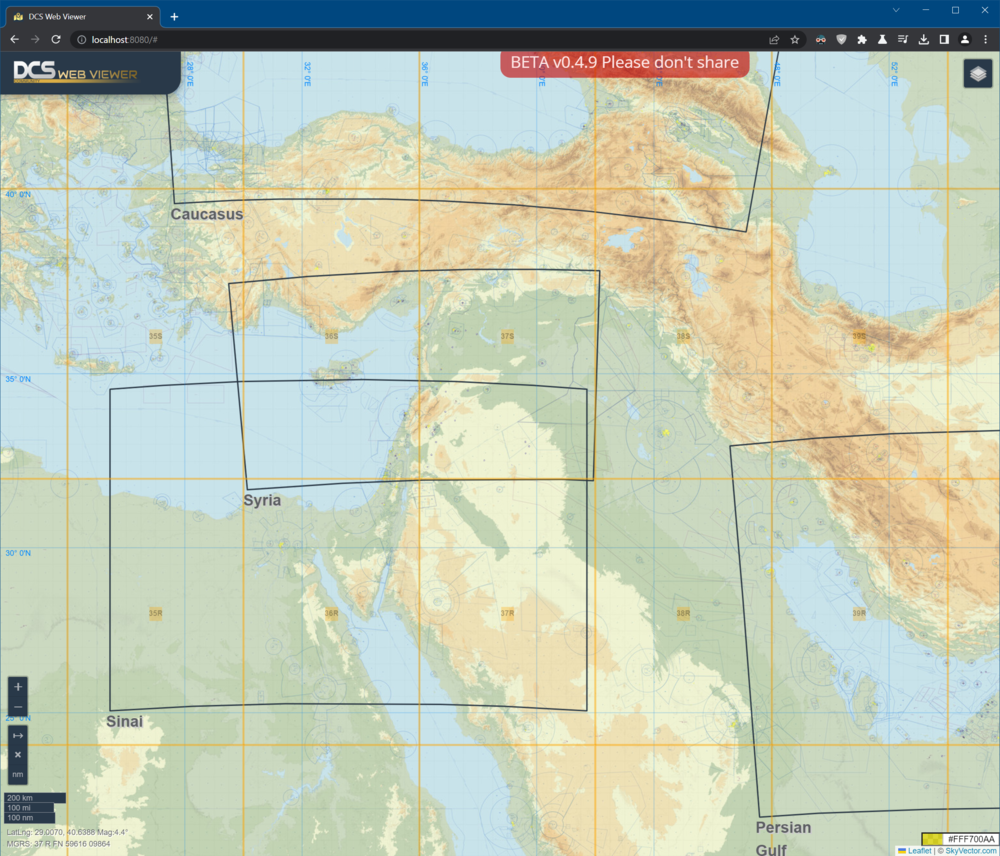1000x856 pixels.
Task: Open the goggles-face extension icon
Action: point(821,40)
